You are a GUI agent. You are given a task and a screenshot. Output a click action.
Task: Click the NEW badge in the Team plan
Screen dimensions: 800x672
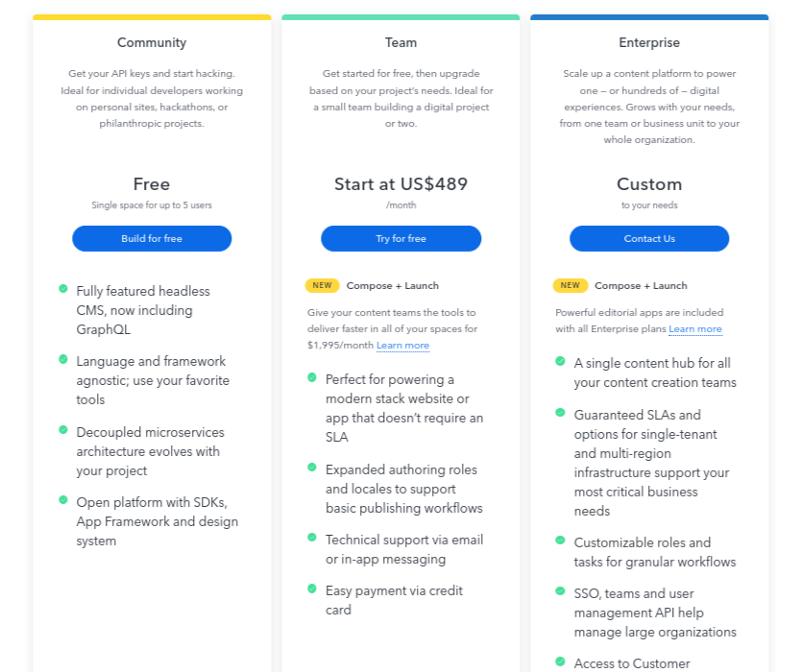[322, 285]
